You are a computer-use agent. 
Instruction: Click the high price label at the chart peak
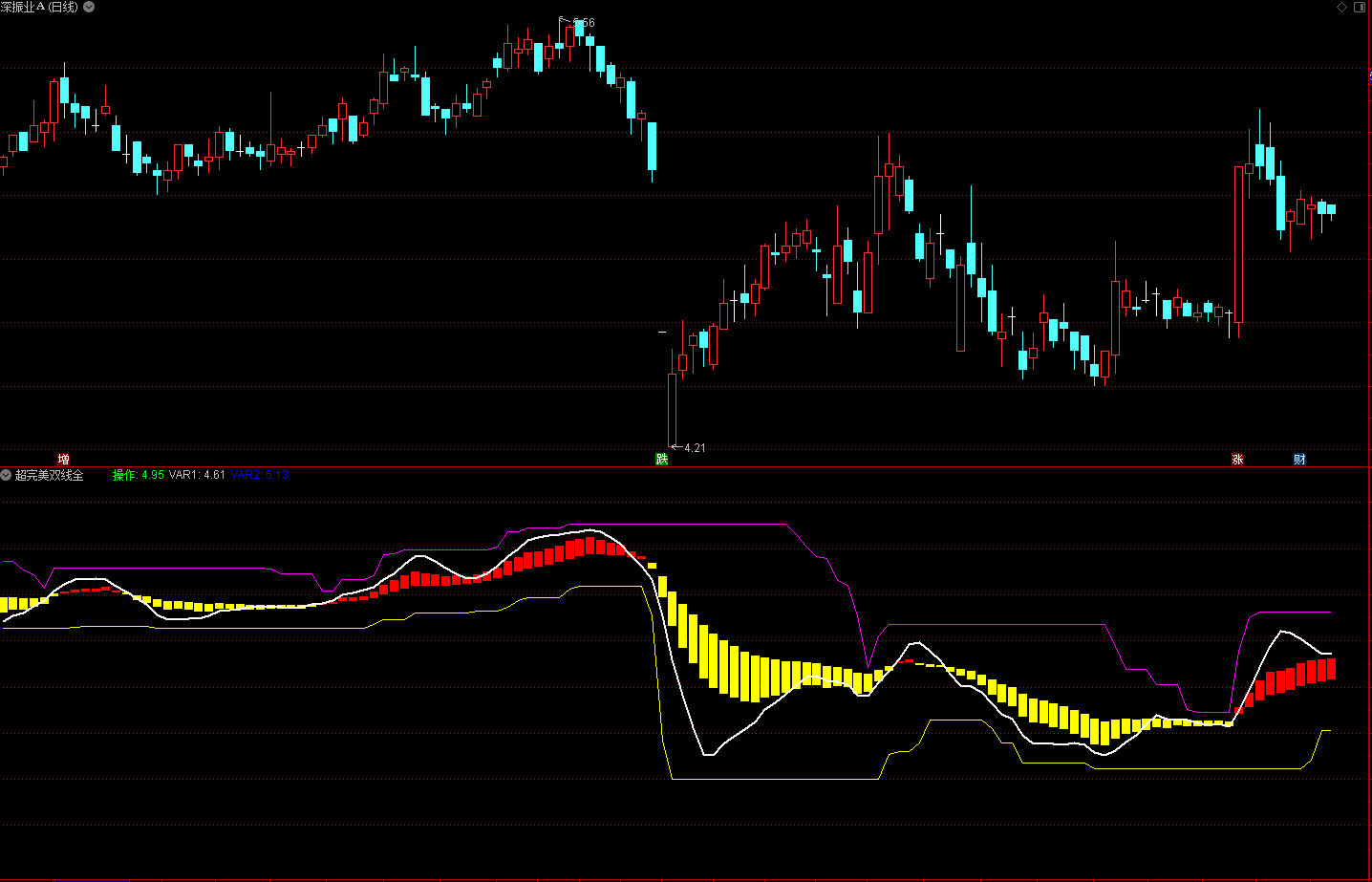[x=584, y=23]
